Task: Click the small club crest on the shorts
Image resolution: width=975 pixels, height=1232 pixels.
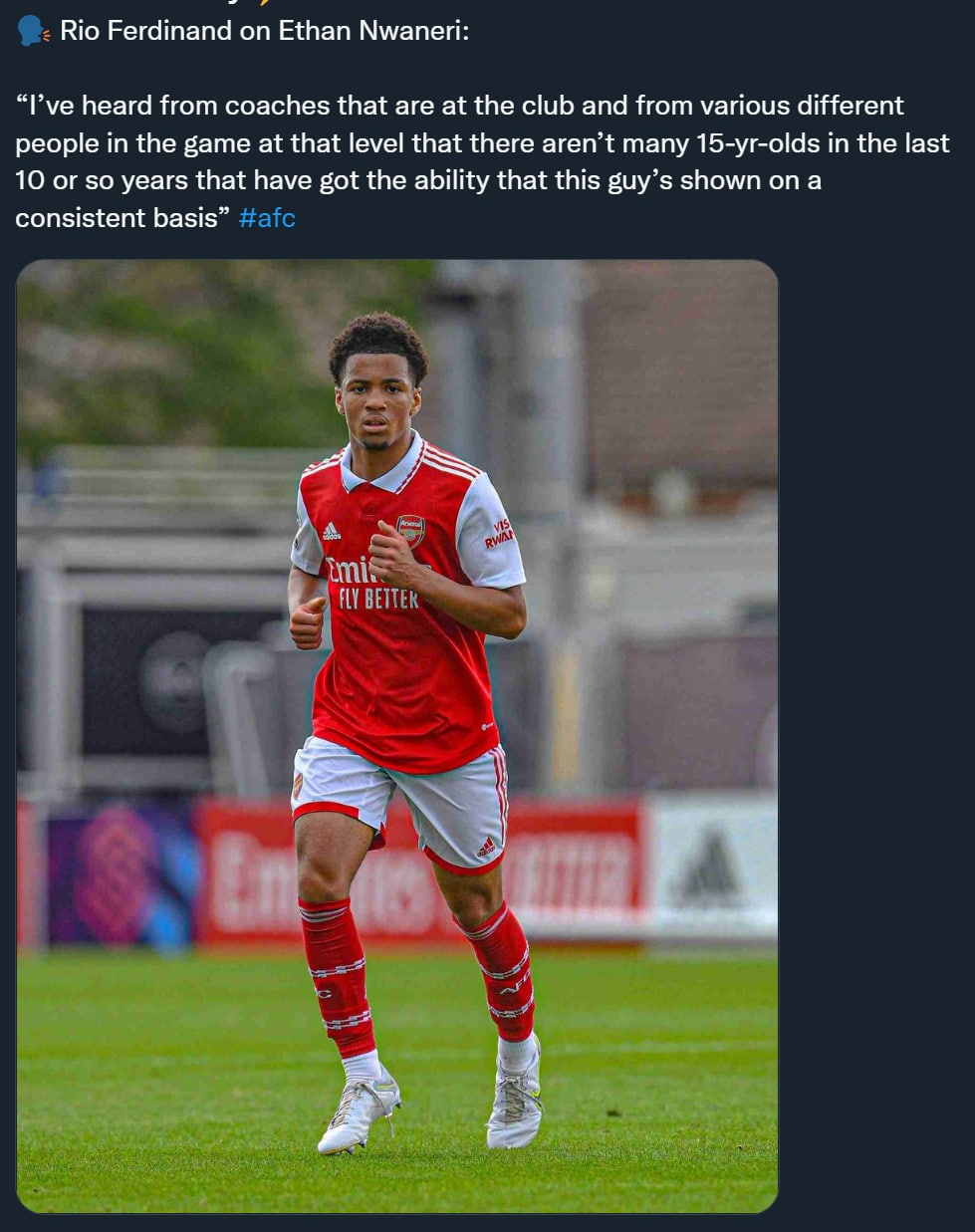Action: (x=298, y=785)
